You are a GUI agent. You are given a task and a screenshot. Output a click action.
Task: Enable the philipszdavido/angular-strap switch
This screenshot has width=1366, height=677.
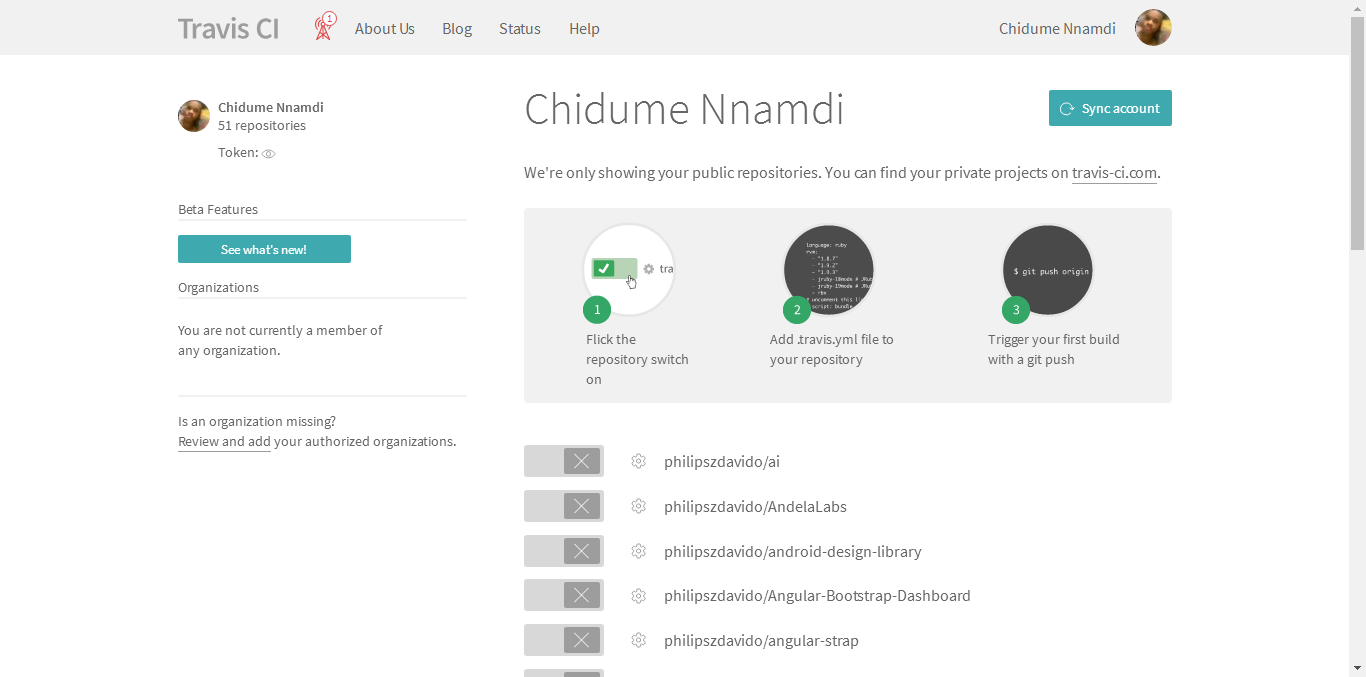point(564,640)
